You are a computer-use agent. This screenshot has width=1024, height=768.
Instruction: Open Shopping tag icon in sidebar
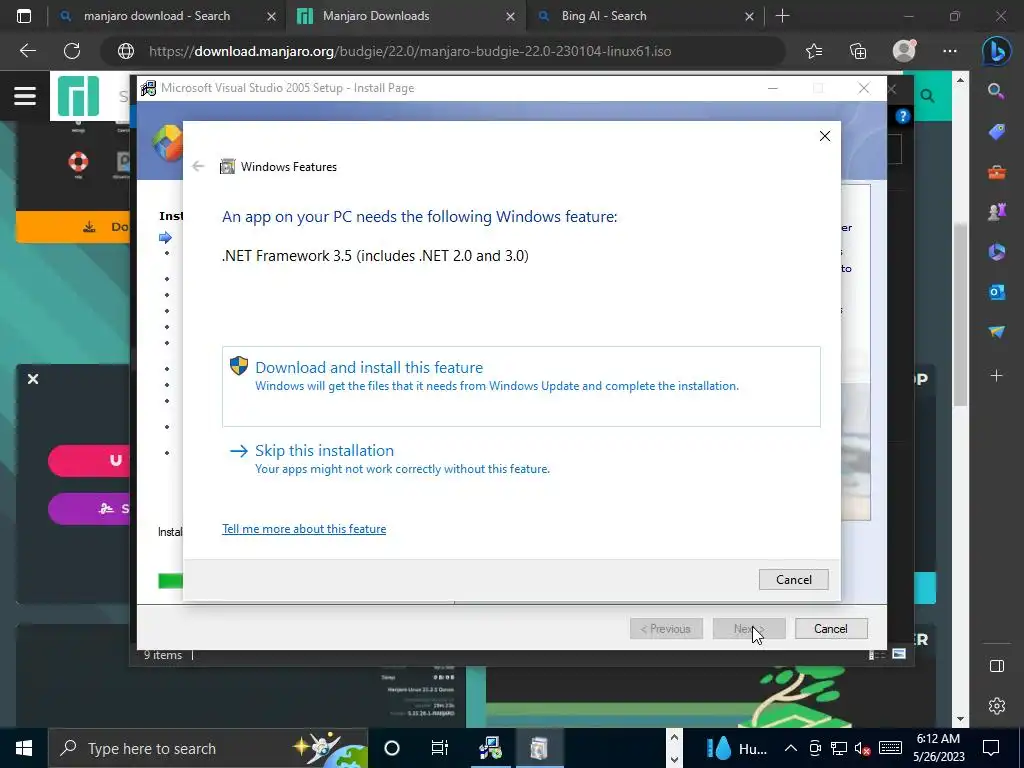pyautogui.click(x=997, y=131)
